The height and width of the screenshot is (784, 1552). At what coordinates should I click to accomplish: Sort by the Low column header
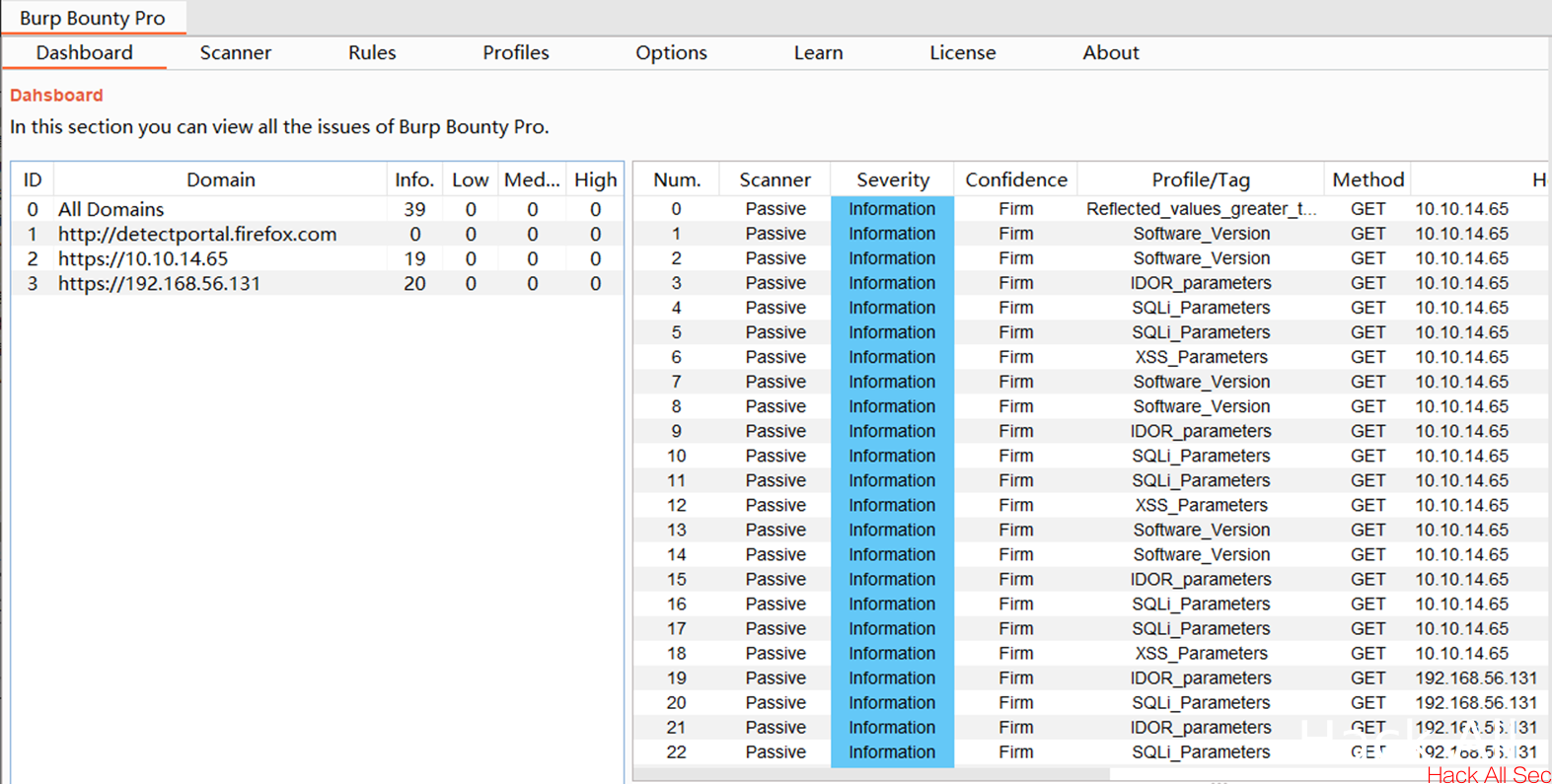coord(471,179)
